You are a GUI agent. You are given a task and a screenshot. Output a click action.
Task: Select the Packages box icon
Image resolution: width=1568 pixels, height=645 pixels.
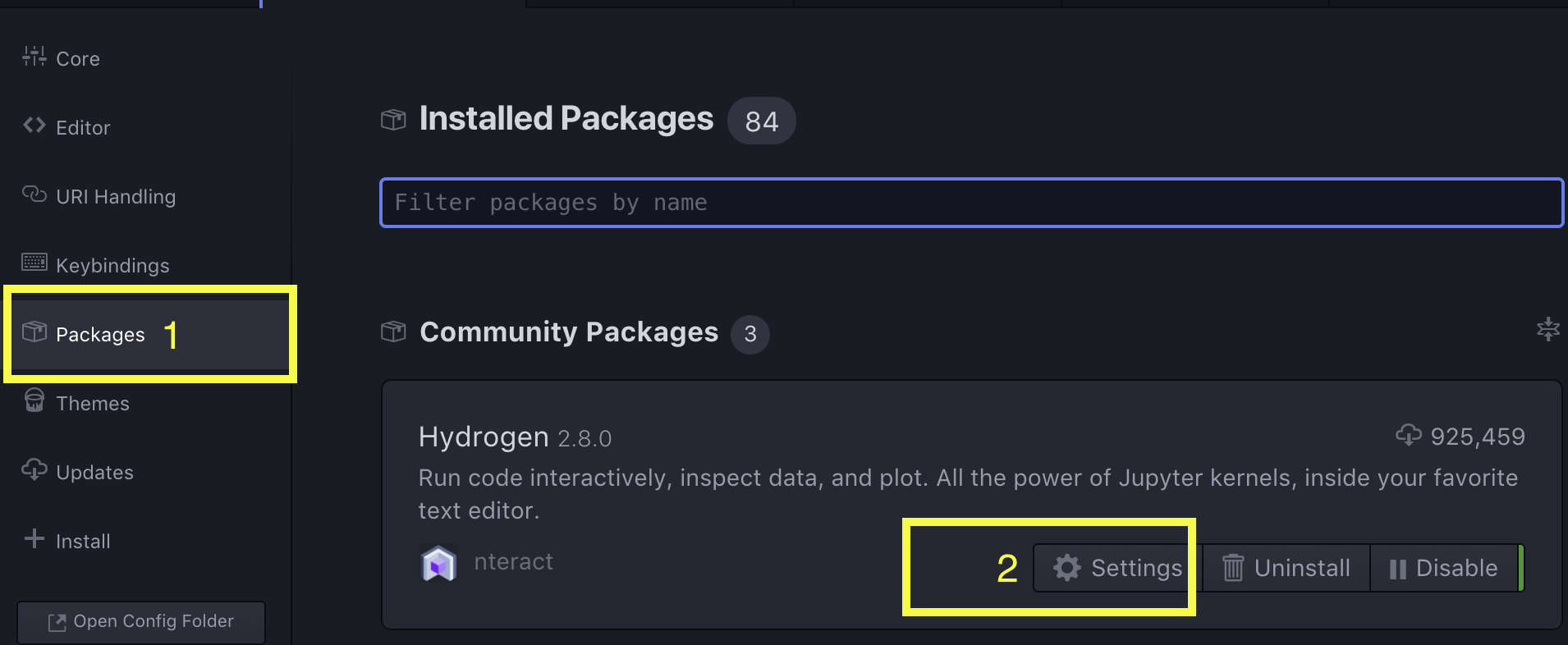click(34, 332)
